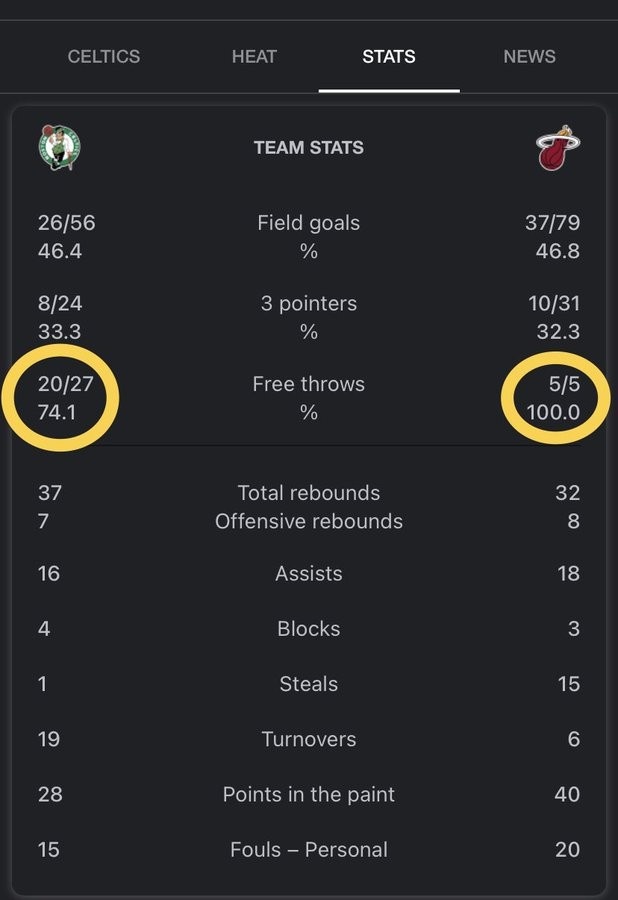Select Celtics free throws 20/27 value
618x900 pixels.
[65, 384]
